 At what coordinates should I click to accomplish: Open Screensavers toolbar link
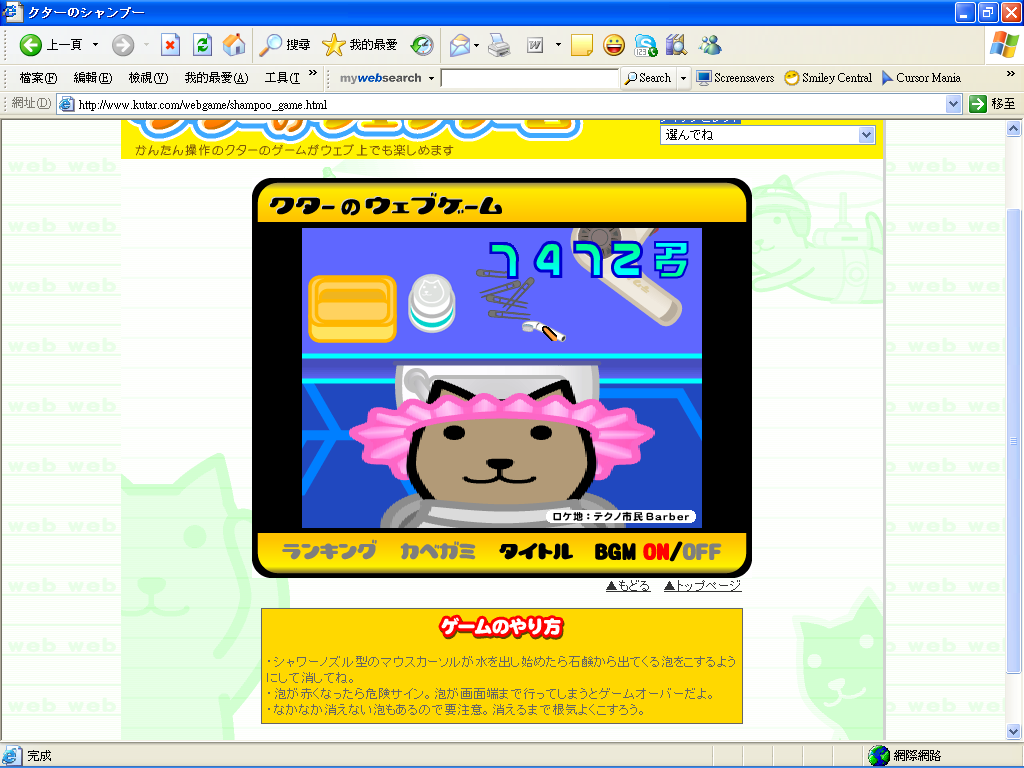point(735,78)
